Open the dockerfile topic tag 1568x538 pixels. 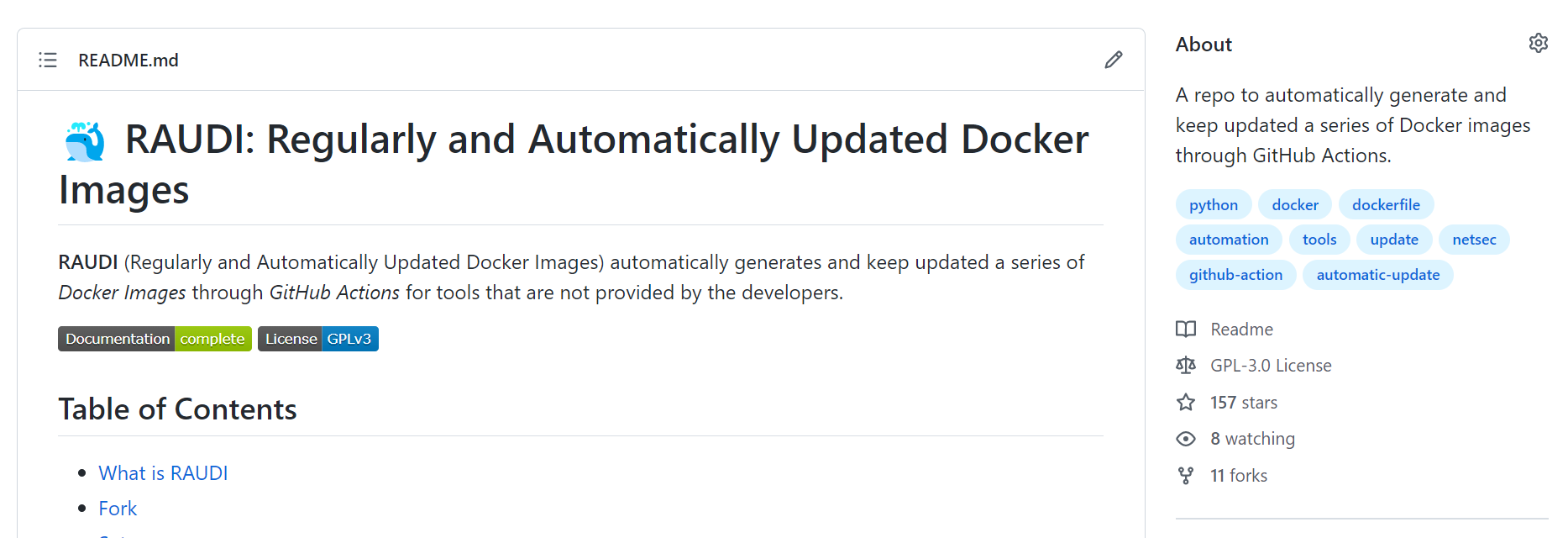pyautogui.click(x=1386, y=204)
